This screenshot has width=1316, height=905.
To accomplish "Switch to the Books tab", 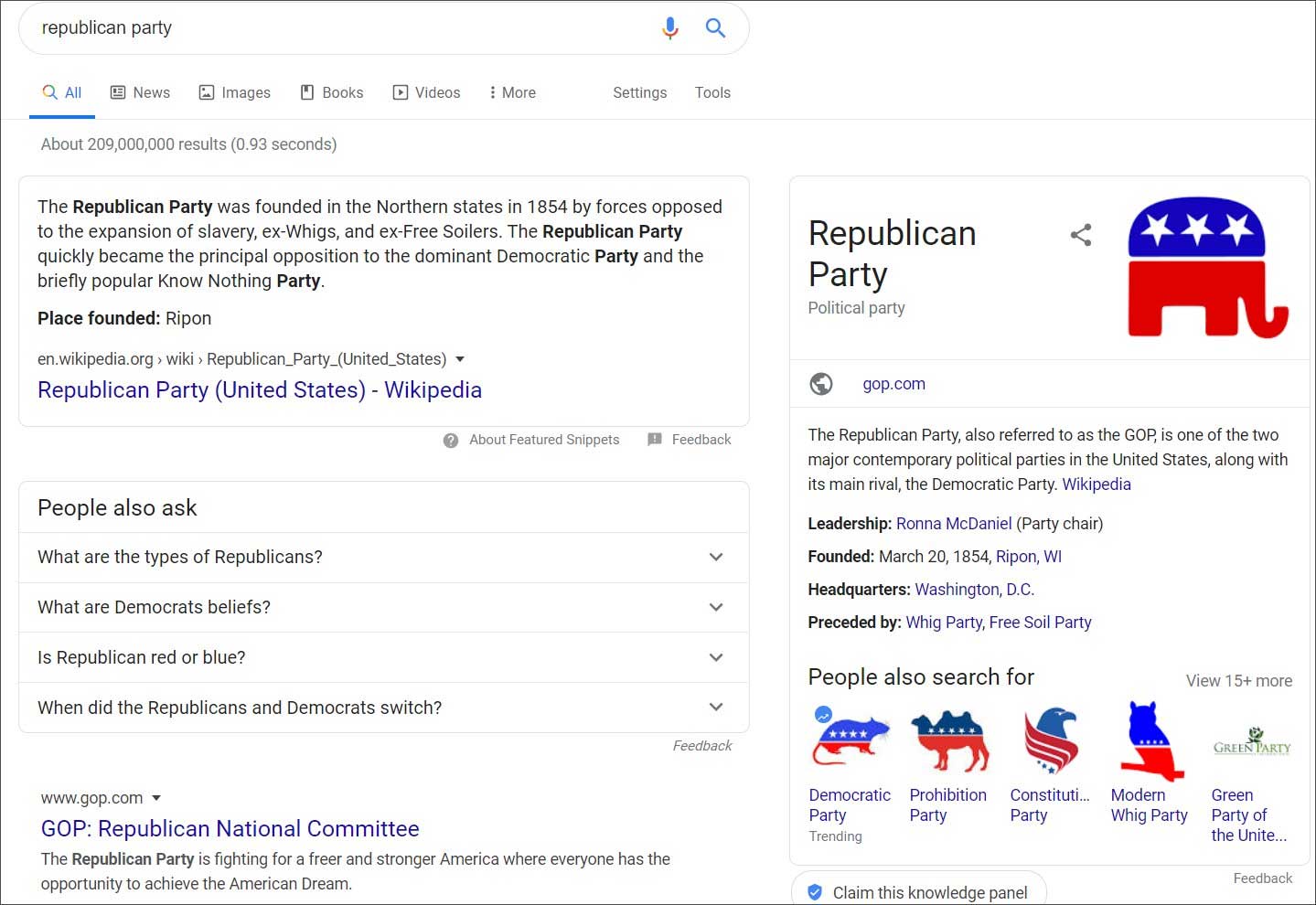I will [x=332, y=92].
